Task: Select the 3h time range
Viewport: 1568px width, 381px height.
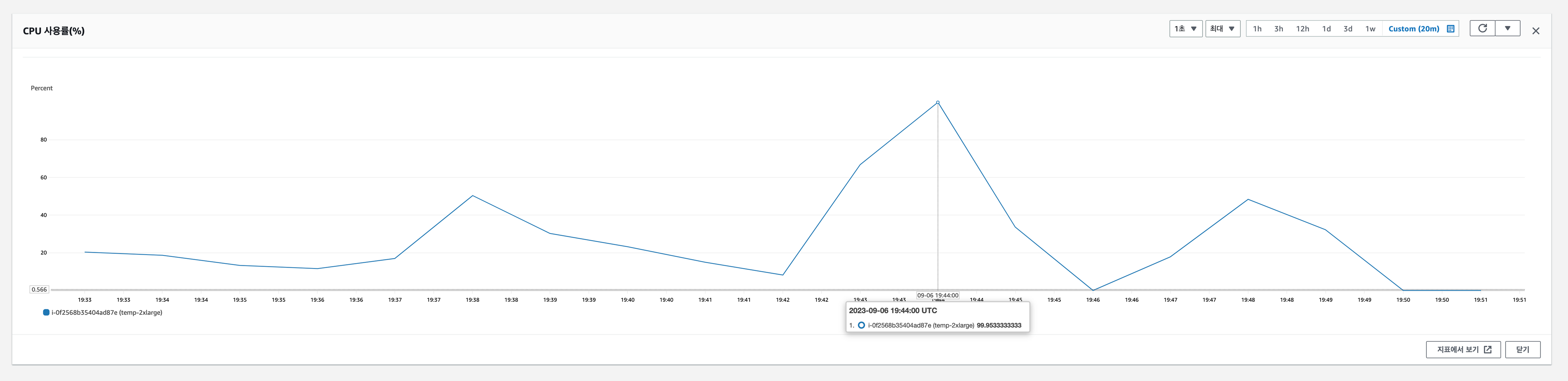Action: (x=1279, y=29)
